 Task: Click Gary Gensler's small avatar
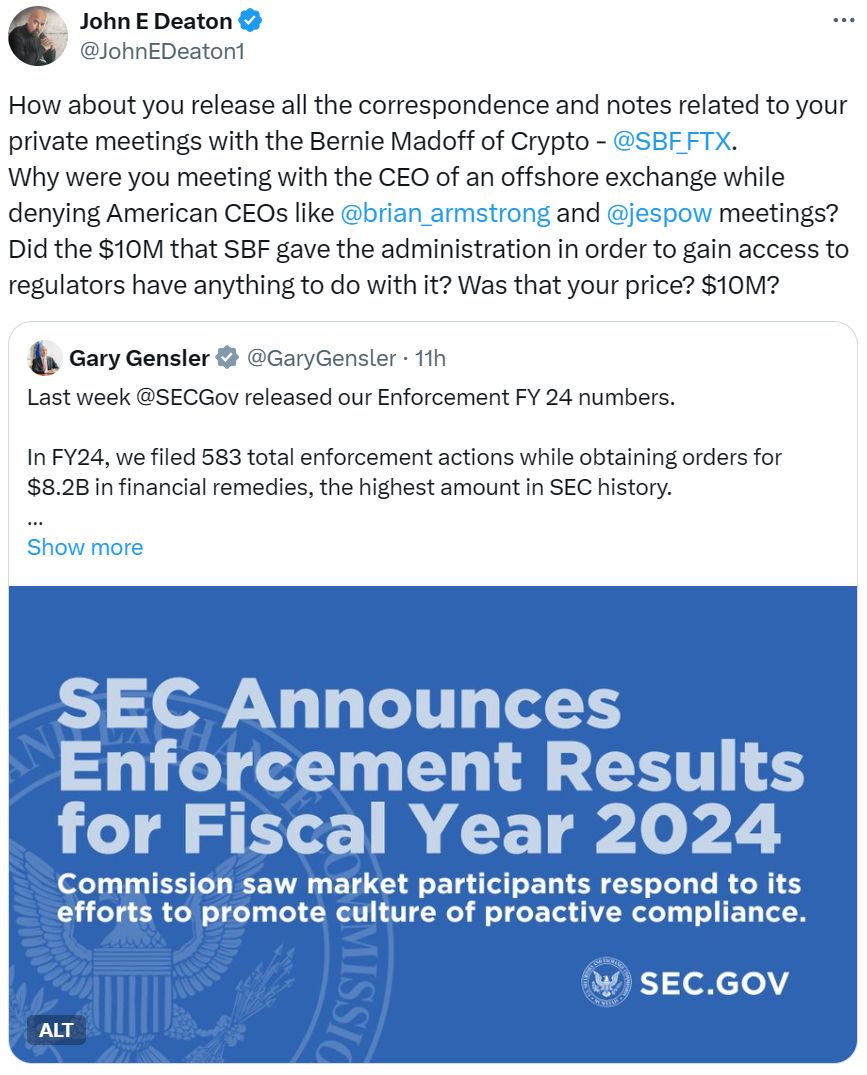(44, 358)
